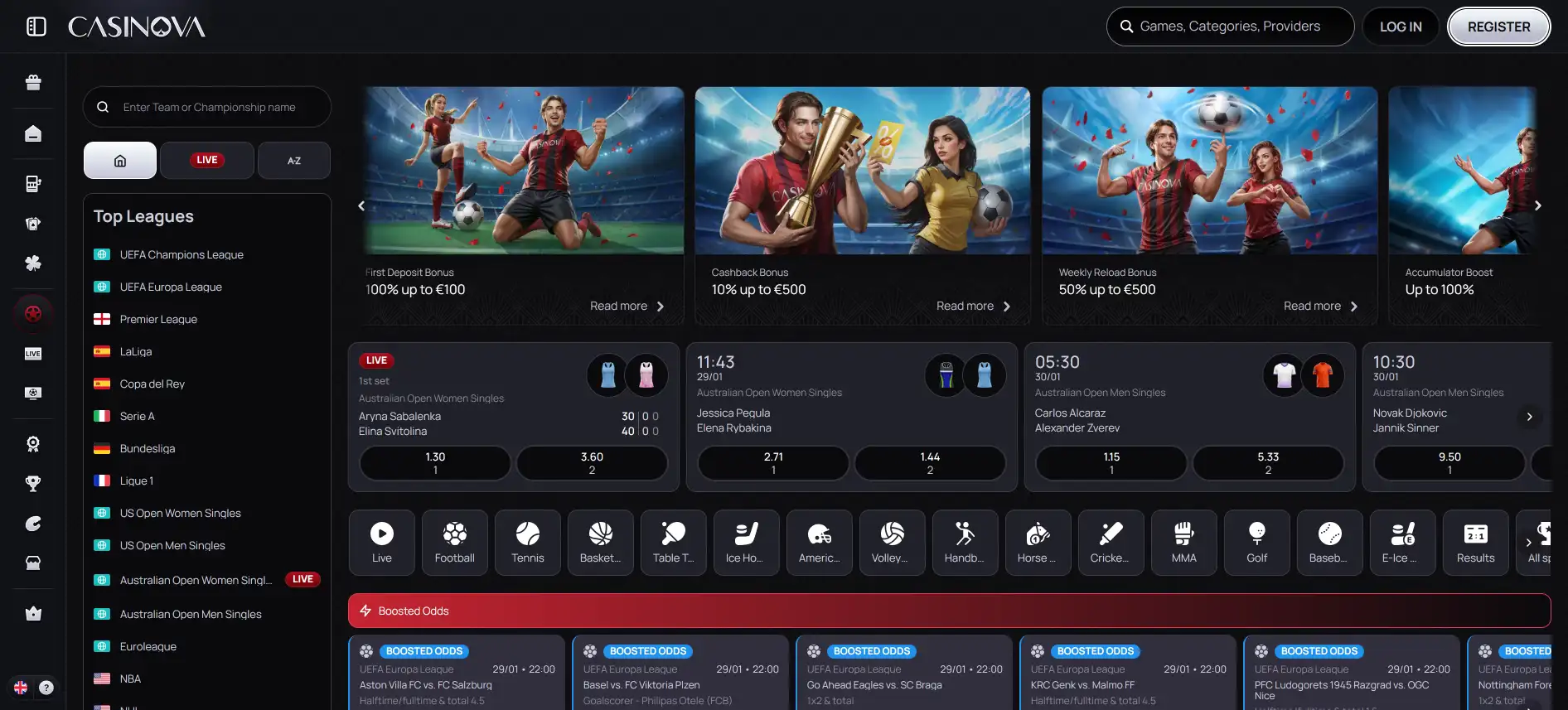
Task: Click the Live play icon tile
Action: click(381, 543)
